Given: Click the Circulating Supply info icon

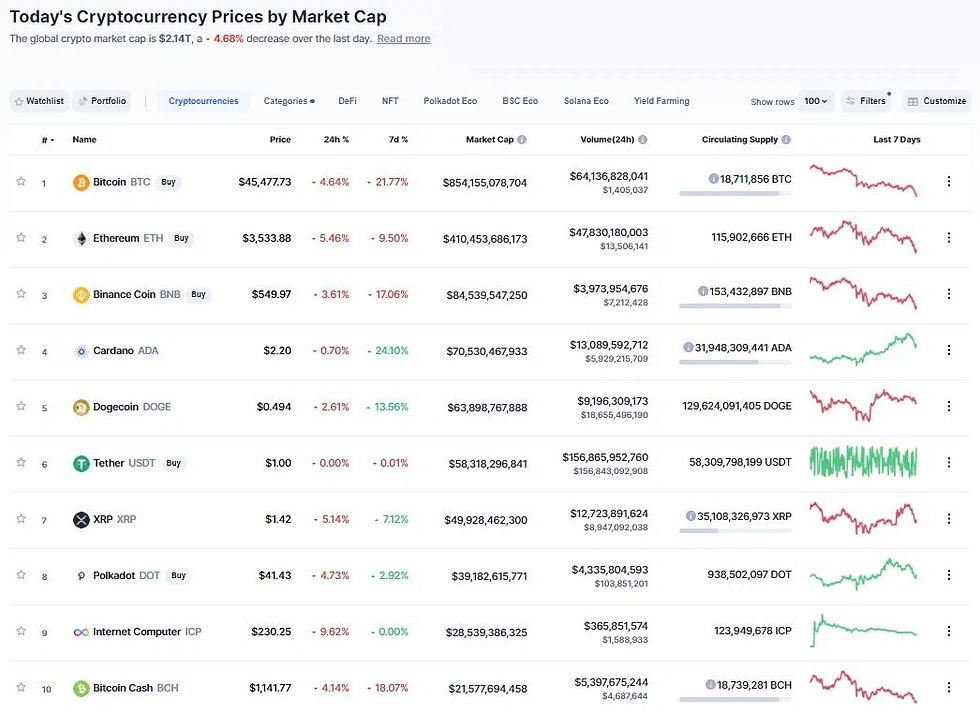Looking at the screenshot, I should [786, 140].
